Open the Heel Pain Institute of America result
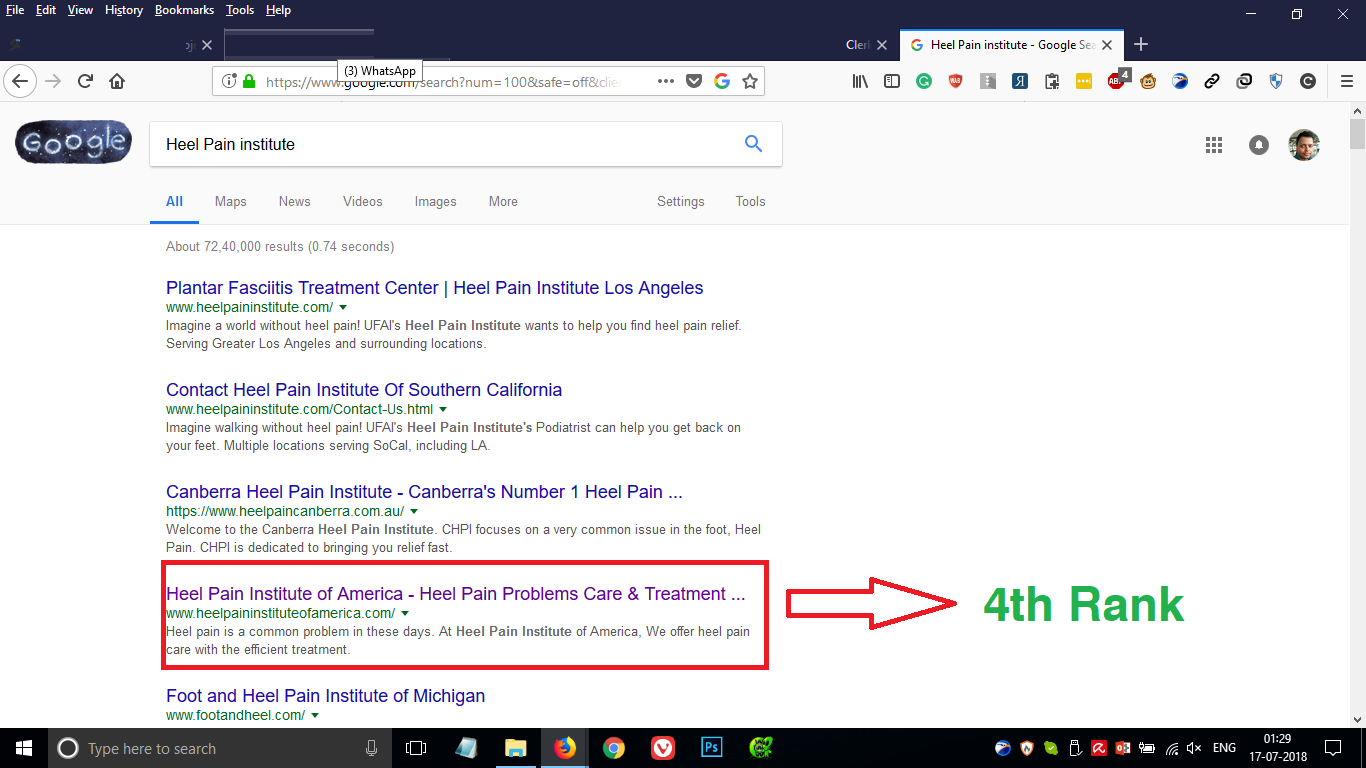1366x768 pixels. point(455,593)
